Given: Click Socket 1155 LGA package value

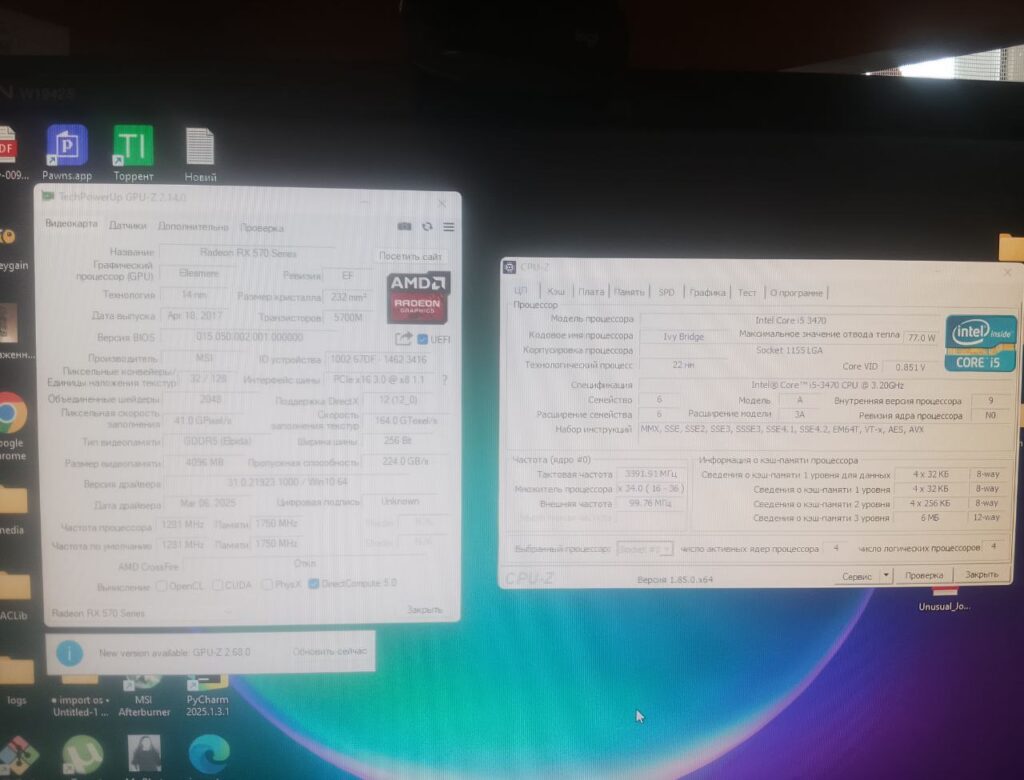Looking at the screenshot, I should 790,350.
